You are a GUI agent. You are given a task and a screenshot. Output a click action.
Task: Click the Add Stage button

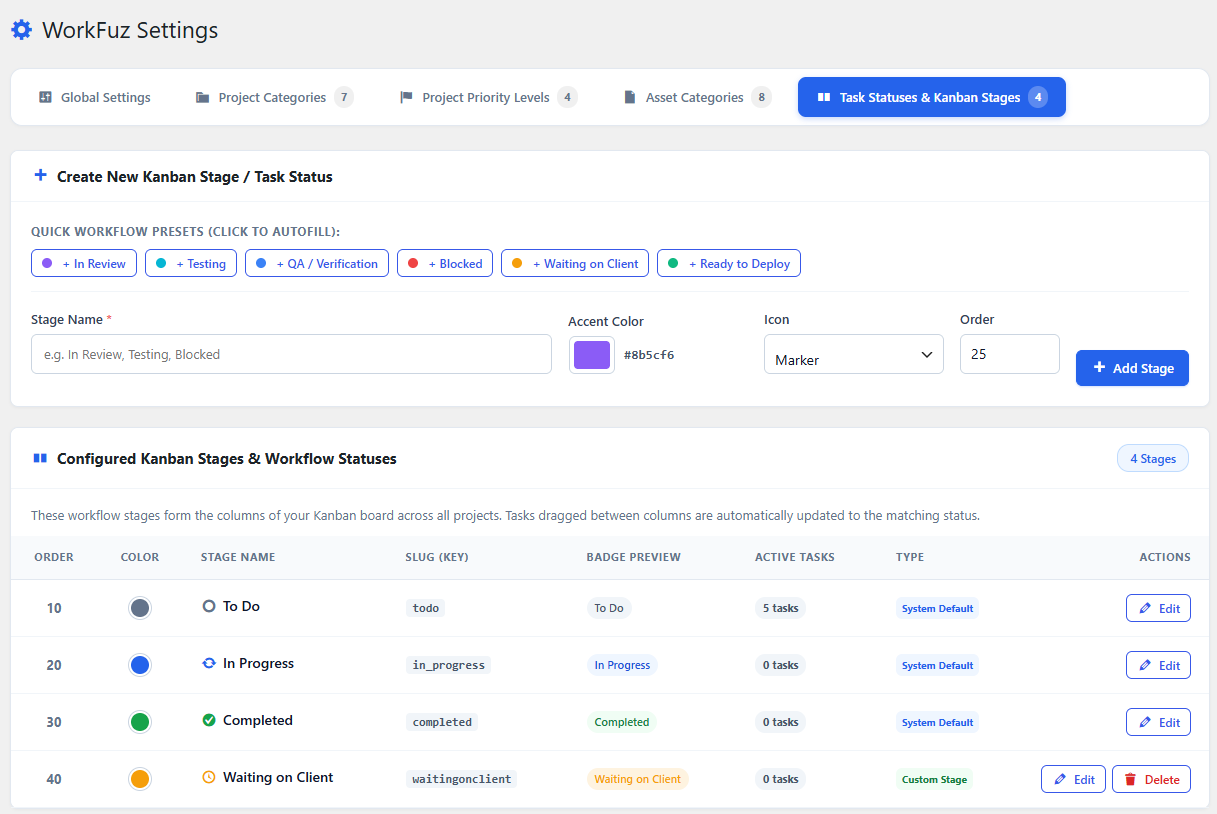point(1132,368)
